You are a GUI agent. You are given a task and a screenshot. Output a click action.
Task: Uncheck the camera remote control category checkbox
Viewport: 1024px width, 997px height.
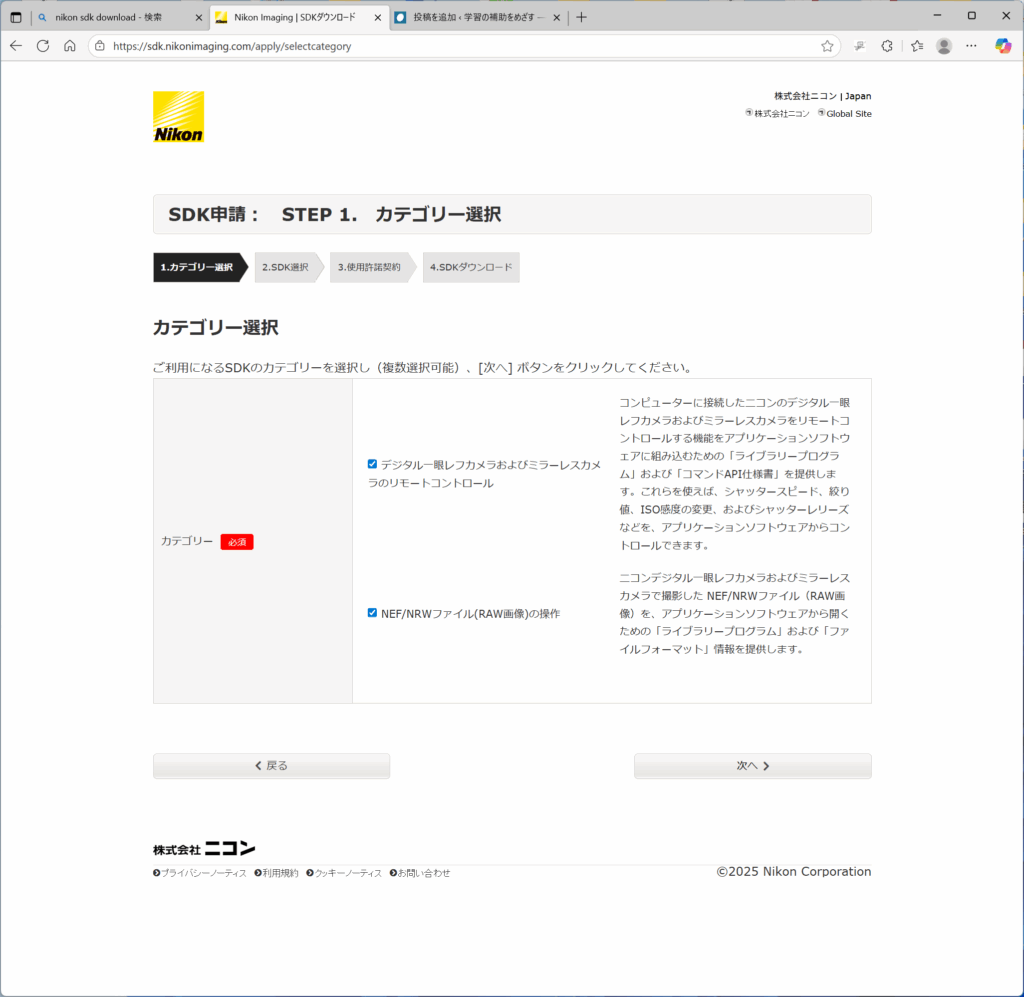coord(372,464)
